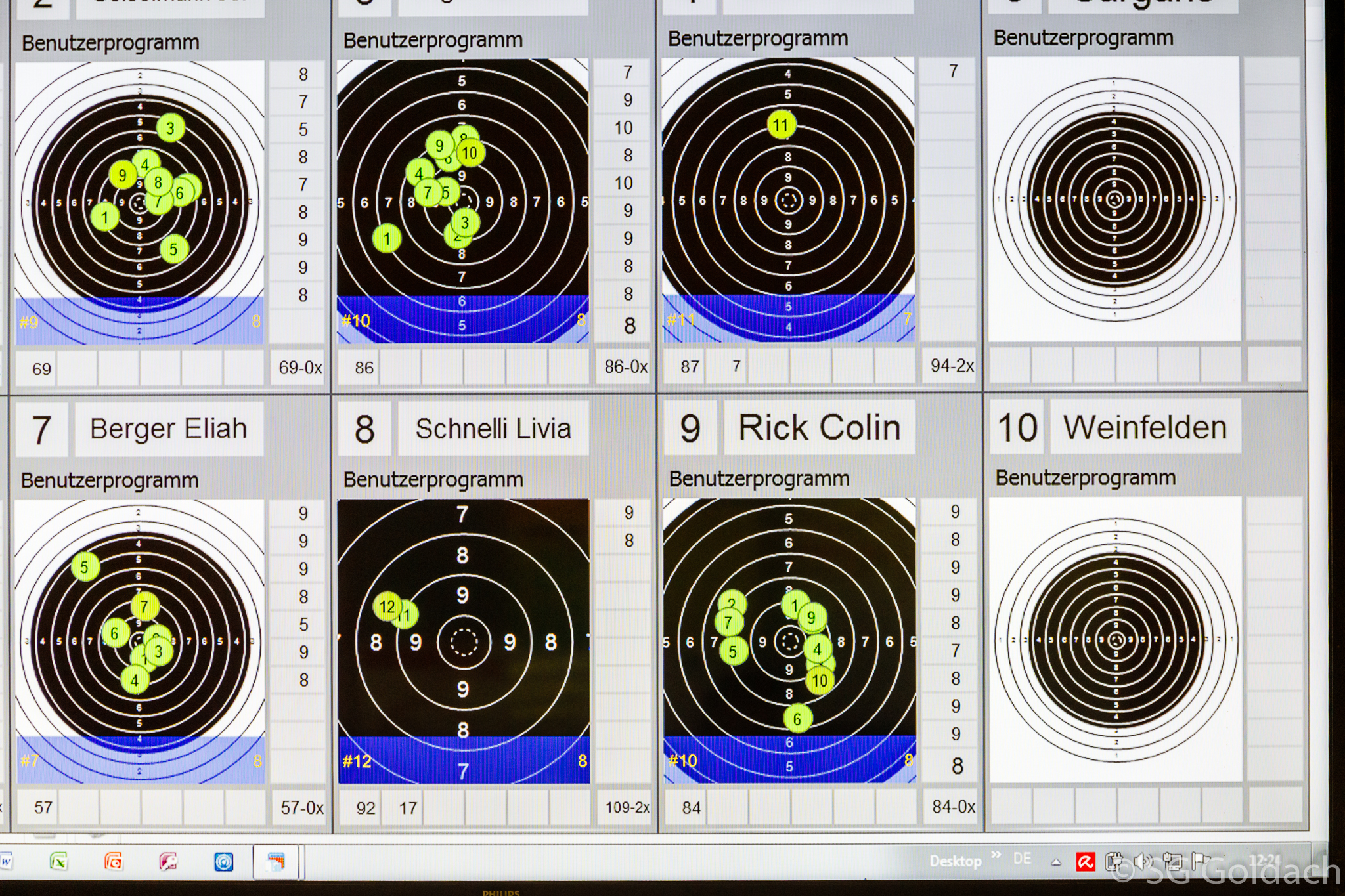The width and height of the screenshot is (1345, 896).
Task: Select shot marker 4 on Berger Eliah's target
Action: point(135,680)
